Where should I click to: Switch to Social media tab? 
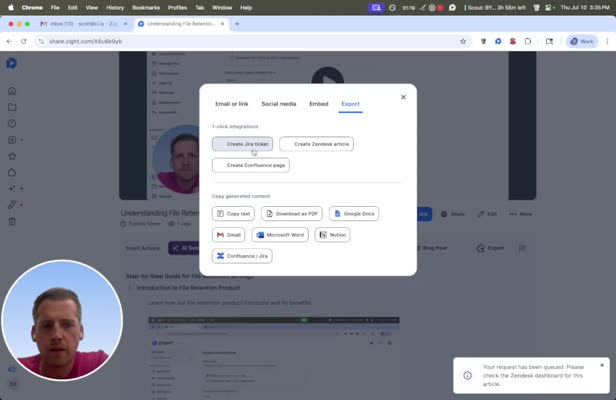(279, 104)
